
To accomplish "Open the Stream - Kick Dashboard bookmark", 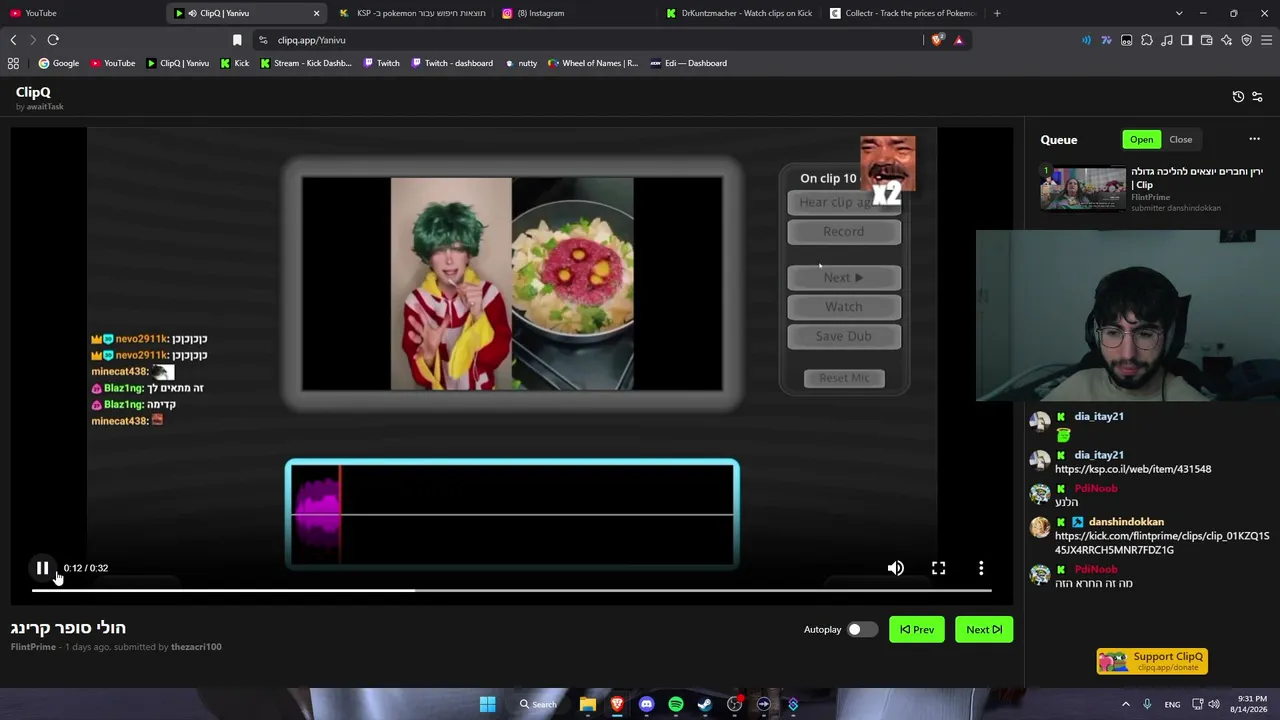I will click(305, 63).
